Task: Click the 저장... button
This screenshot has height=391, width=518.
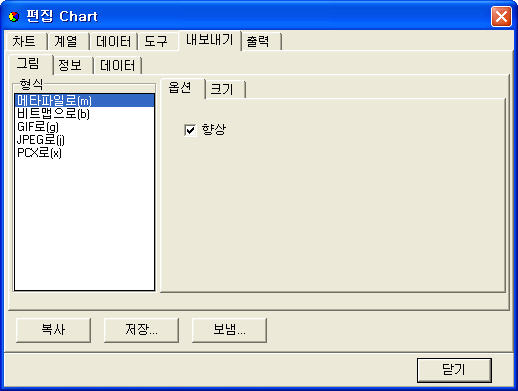Action: [x=141, y=330]
